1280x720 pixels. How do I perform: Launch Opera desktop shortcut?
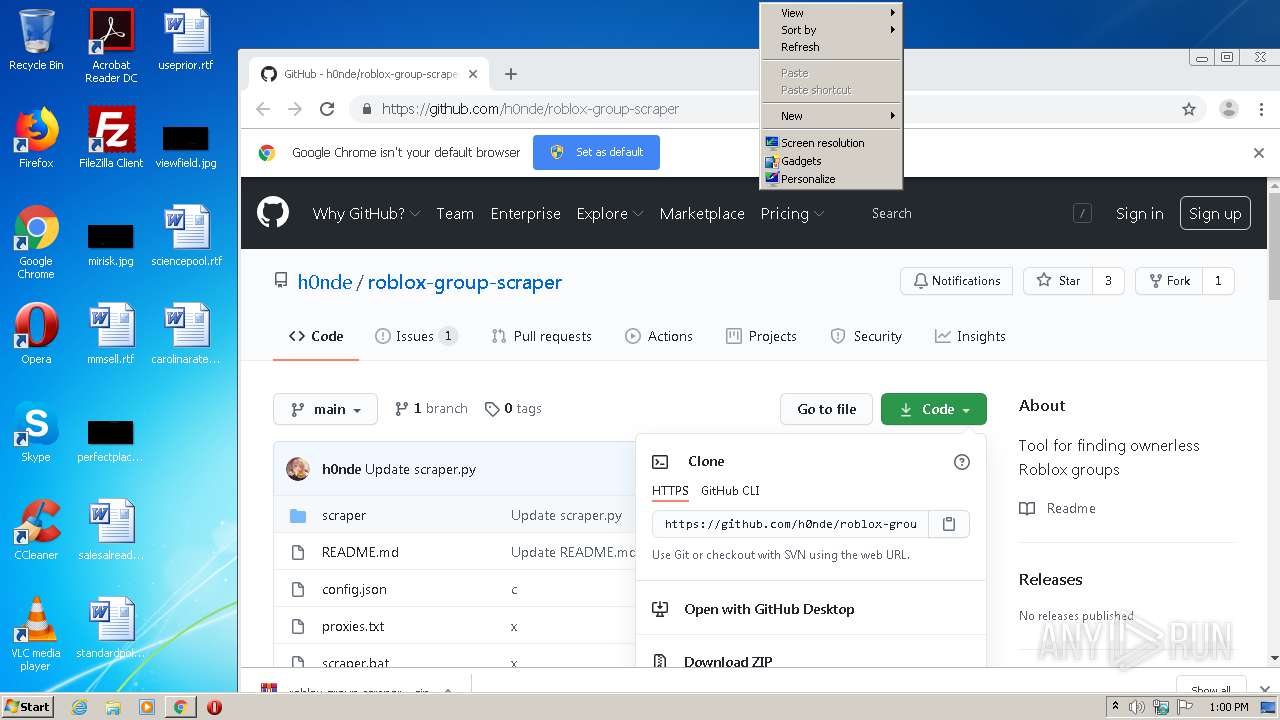click(36, 334)
